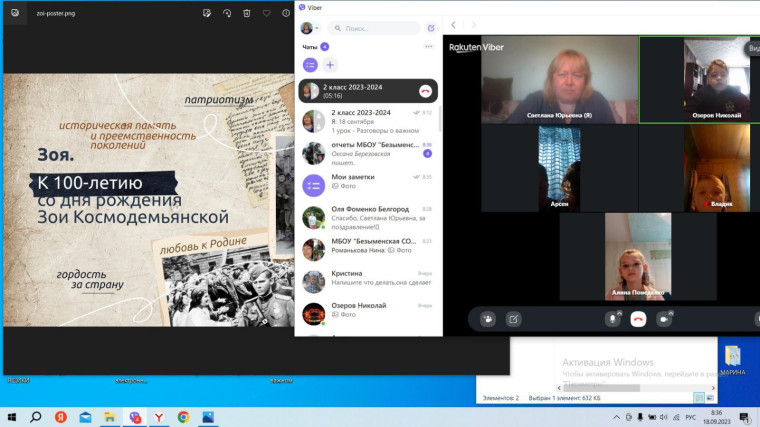Open the Chats three-dots menu

click(428, 47)
